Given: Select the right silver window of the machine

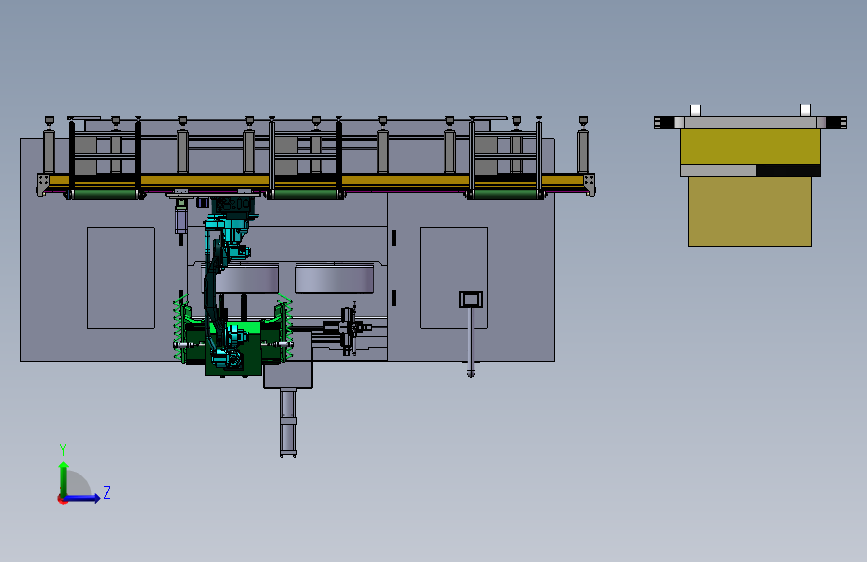Looking at the screenshot, I should pos(335,278).
